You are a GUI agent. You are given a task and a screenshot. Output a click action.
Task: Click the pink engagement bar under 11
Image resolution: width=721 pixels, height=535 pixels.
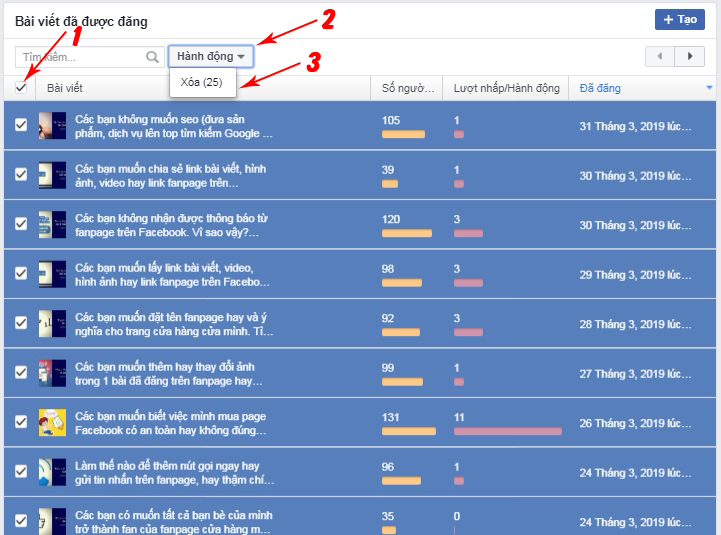click(508, 431)
